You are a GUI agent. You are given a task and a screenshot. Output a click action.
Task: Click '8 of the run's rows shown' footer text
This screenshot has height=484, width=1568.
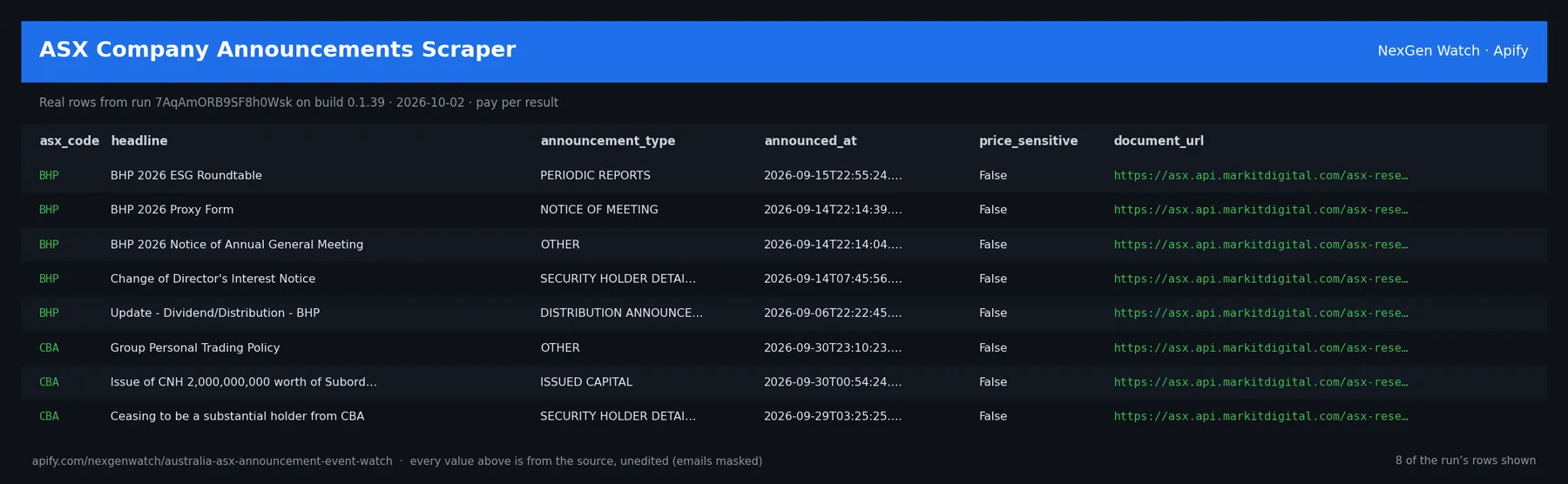pyautogui.click(x=1465, y=461)
